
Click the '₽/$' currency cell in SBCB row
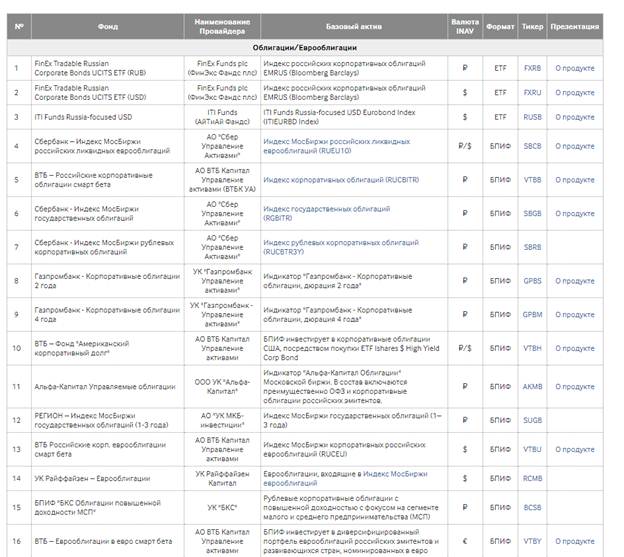tap(465, 146)
